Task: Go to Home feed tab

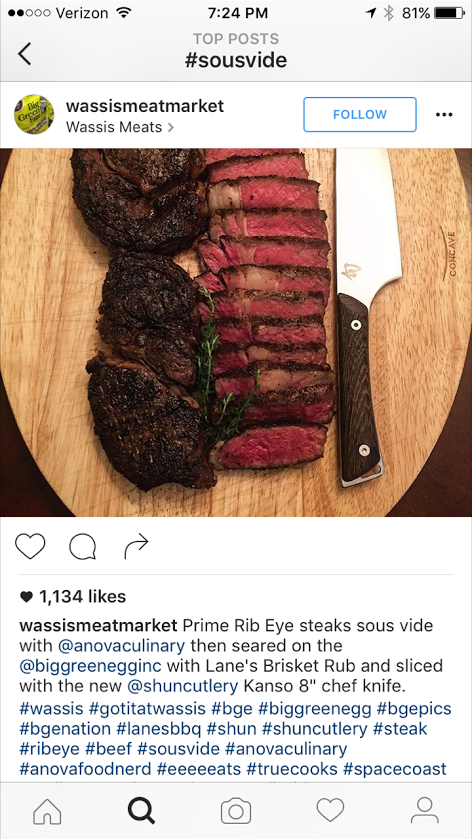Action: pos(47,811)
